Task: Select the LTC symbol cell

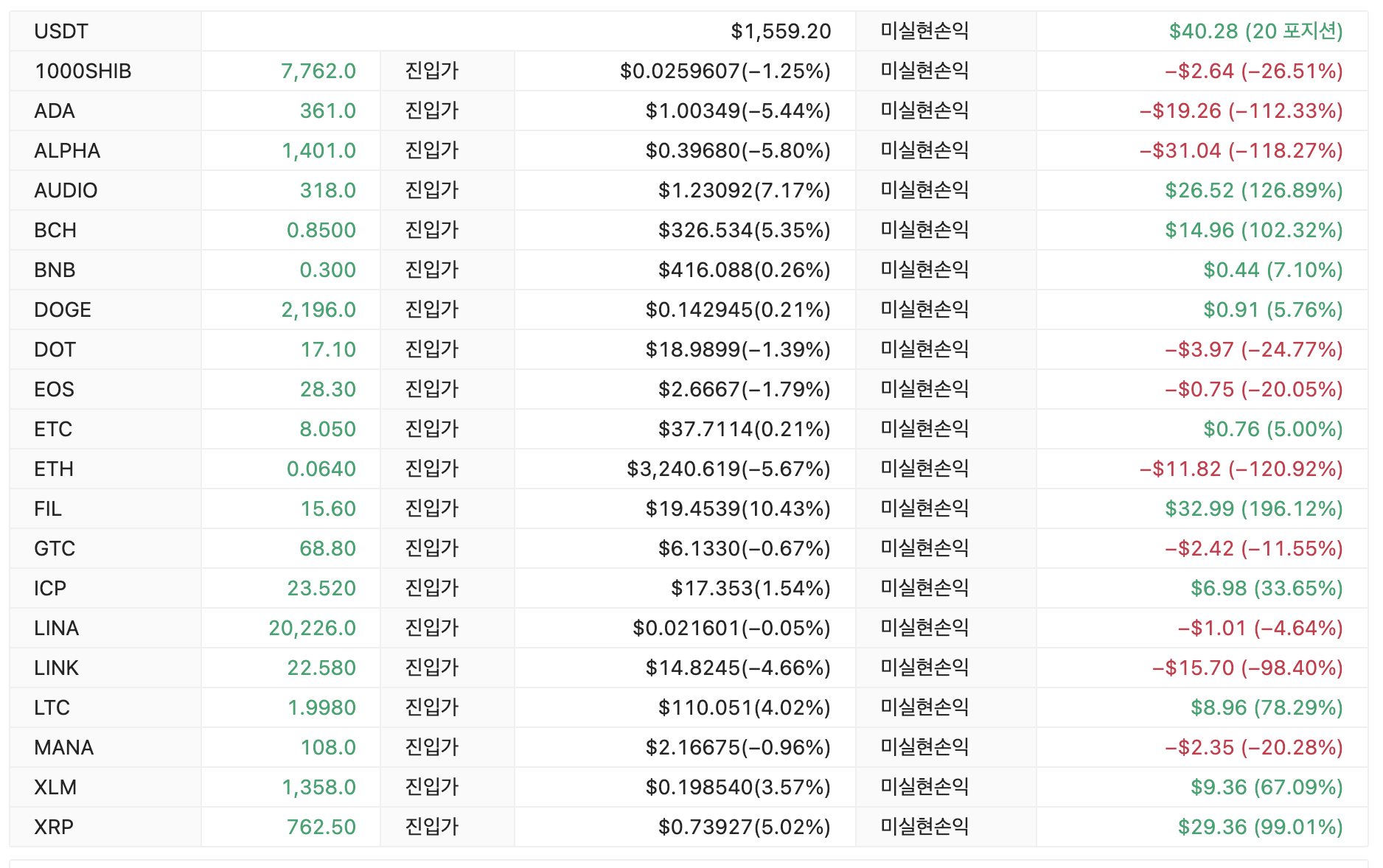Action: [x=105, y=707]
